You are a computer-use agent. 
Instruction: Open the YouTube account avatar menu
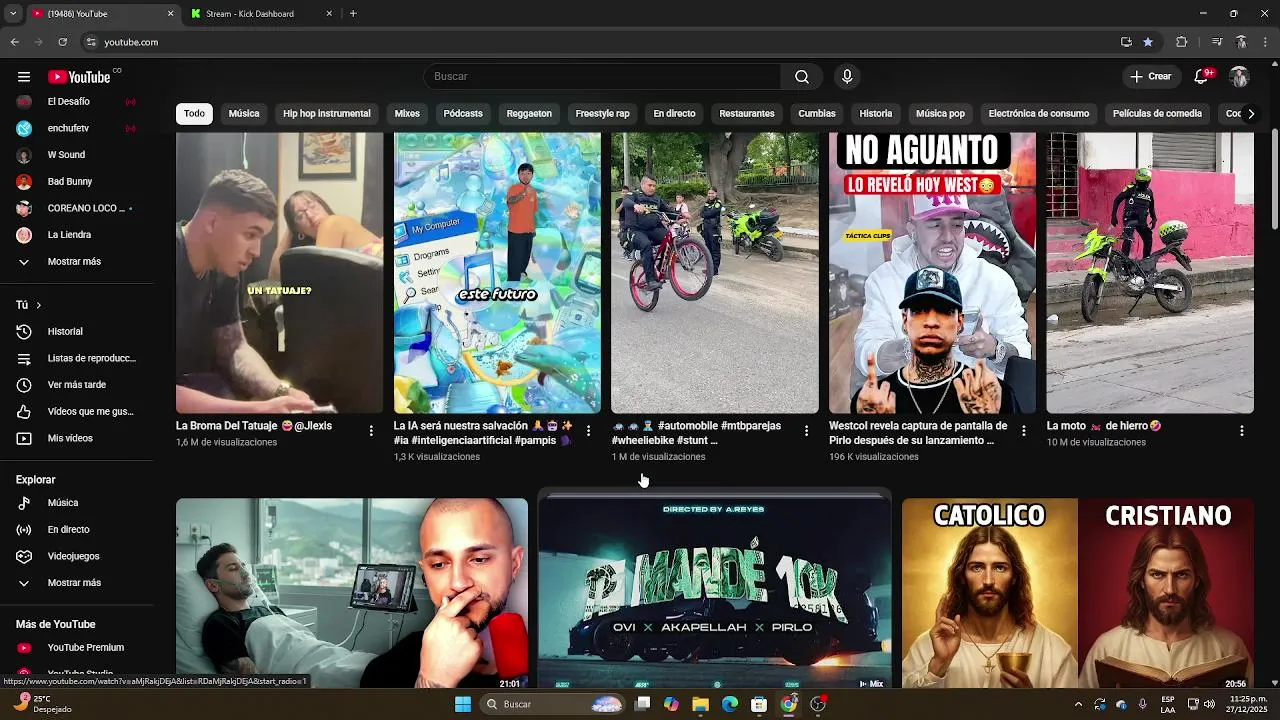pos(1239,77)
